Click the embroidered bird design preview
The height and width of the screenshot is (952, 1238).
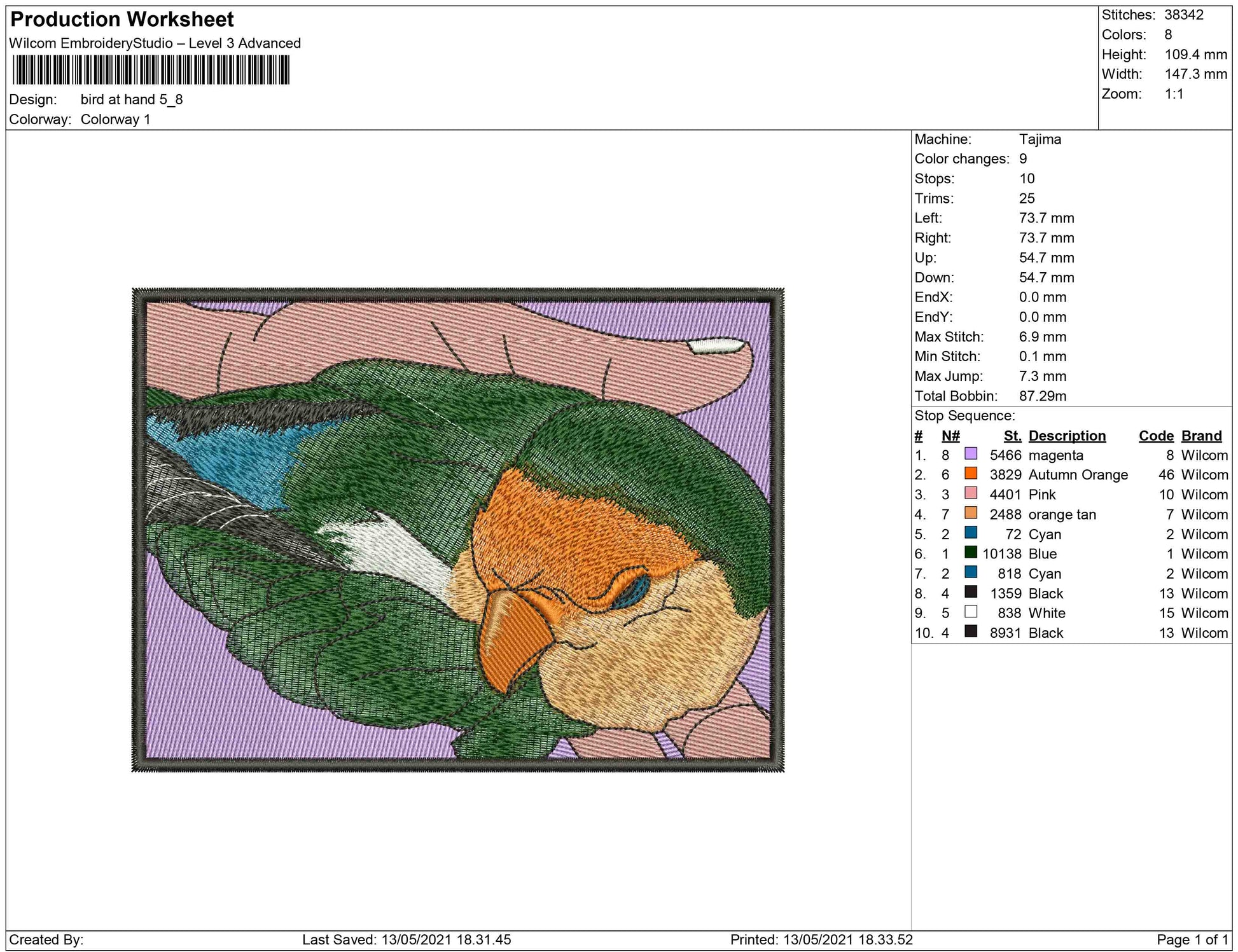point(458,530)
